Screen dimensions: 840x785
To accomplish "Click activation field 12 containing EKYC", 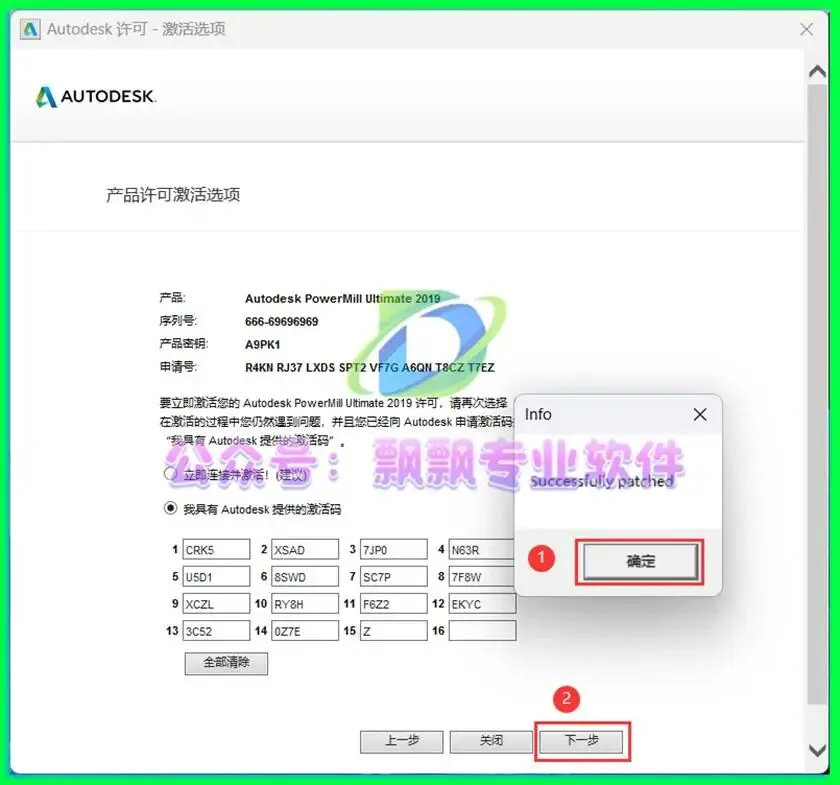I will pyautogui.click(x=482, y=604).
